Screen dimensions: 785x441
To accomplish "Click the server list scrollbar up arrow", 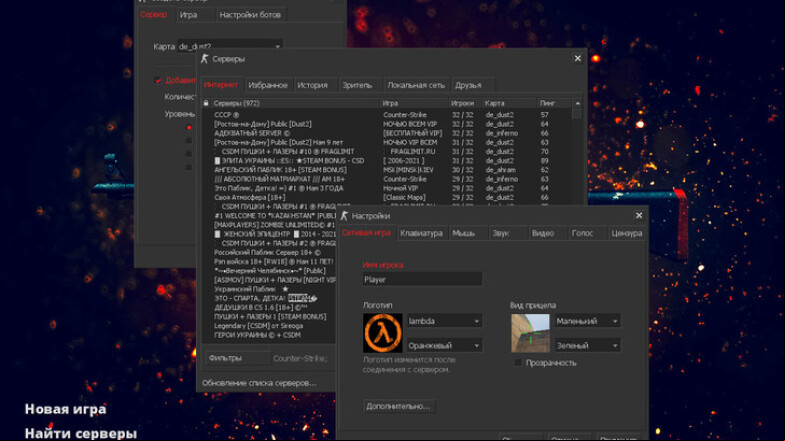I will click(x=577, y=103).
